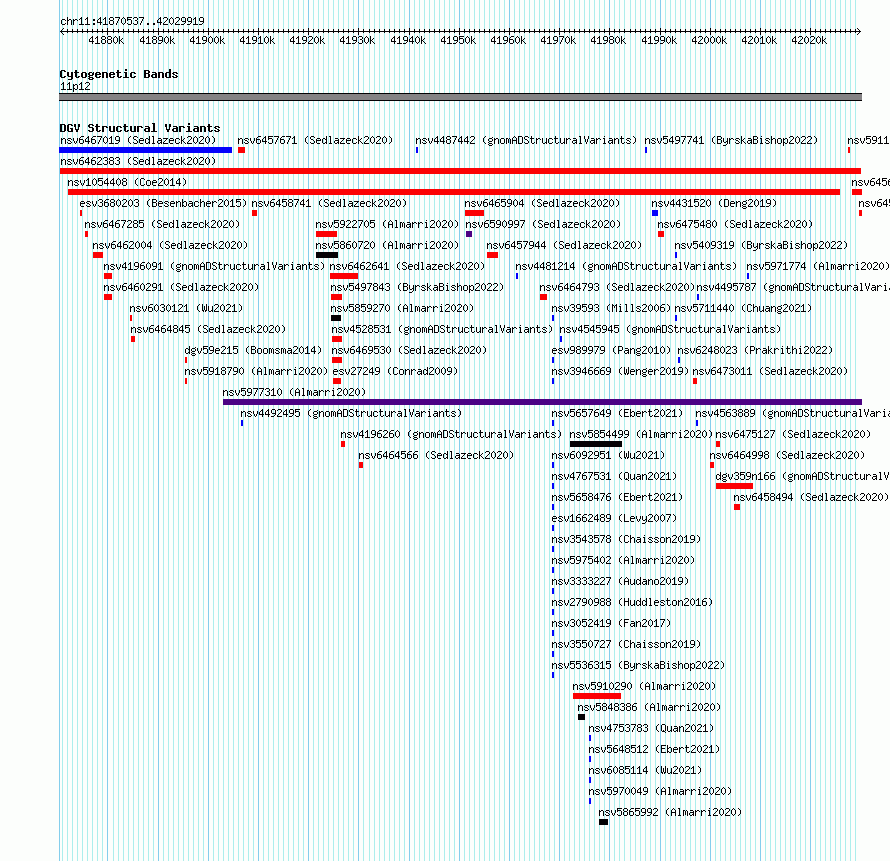The height and width of the screenshot is (861, 890).
Task: Click nsv4431520 (Deng2019) label
Action: coord(714,203)
